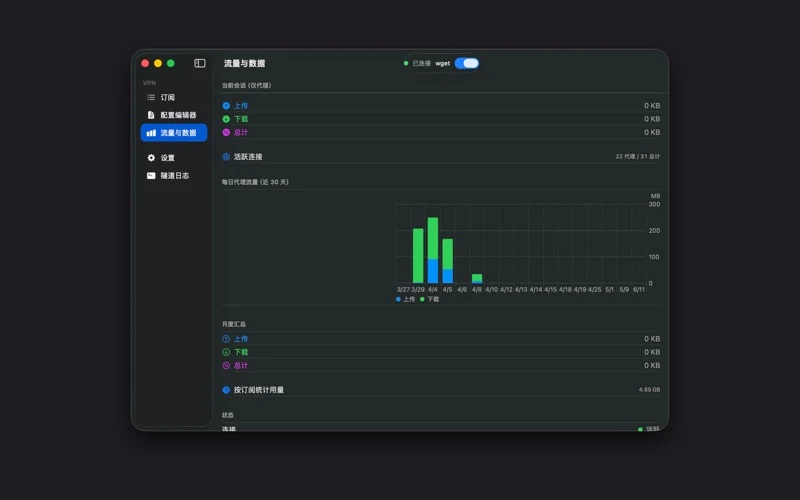Select the wget profile name in header
The width and height of the screenshot is (800, 500).
click(x=442, y=63)
